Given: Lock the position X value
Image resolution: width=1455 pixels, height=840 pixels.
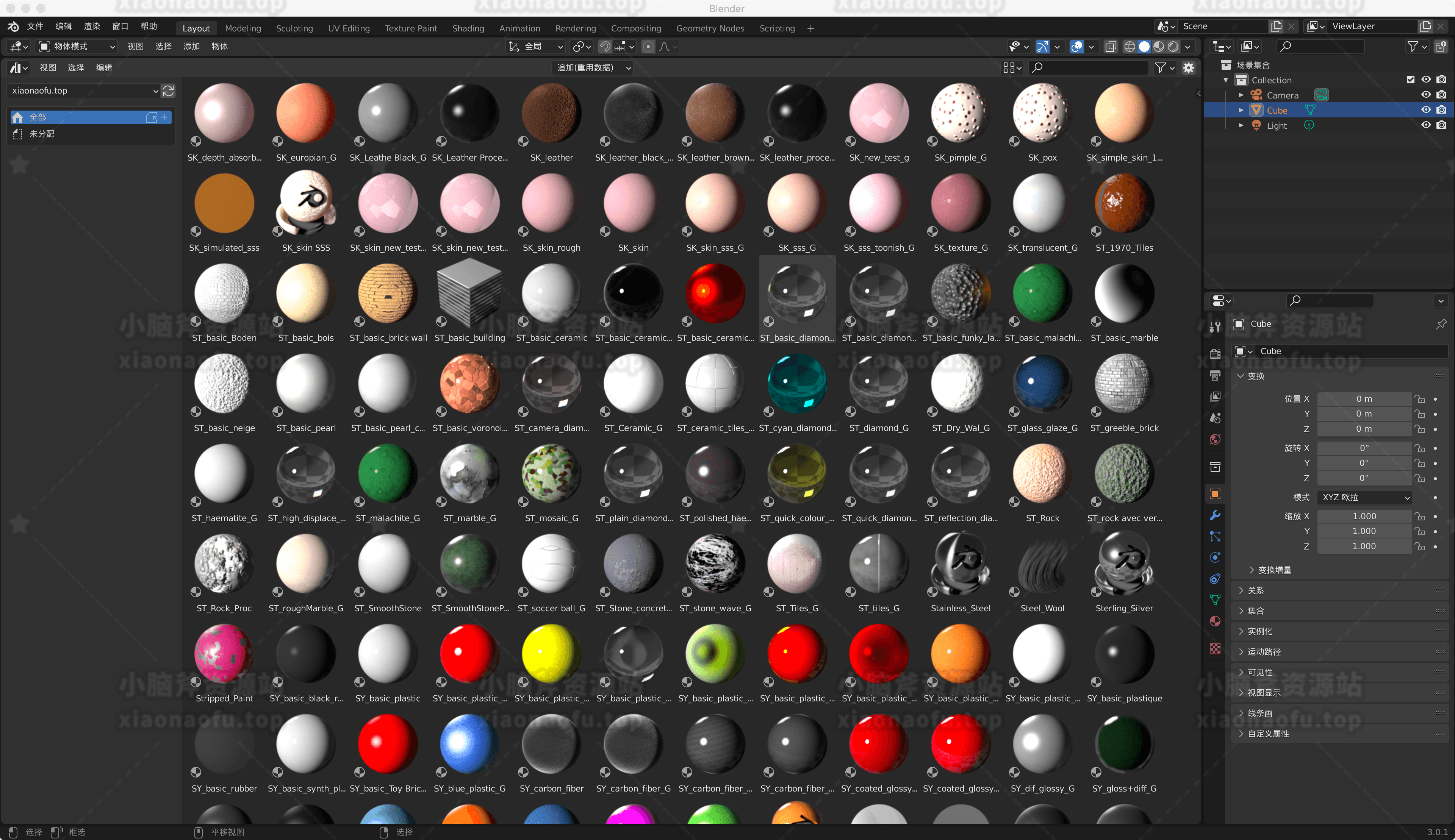Looking at the screenshot, I should [x=1420, y=399].
